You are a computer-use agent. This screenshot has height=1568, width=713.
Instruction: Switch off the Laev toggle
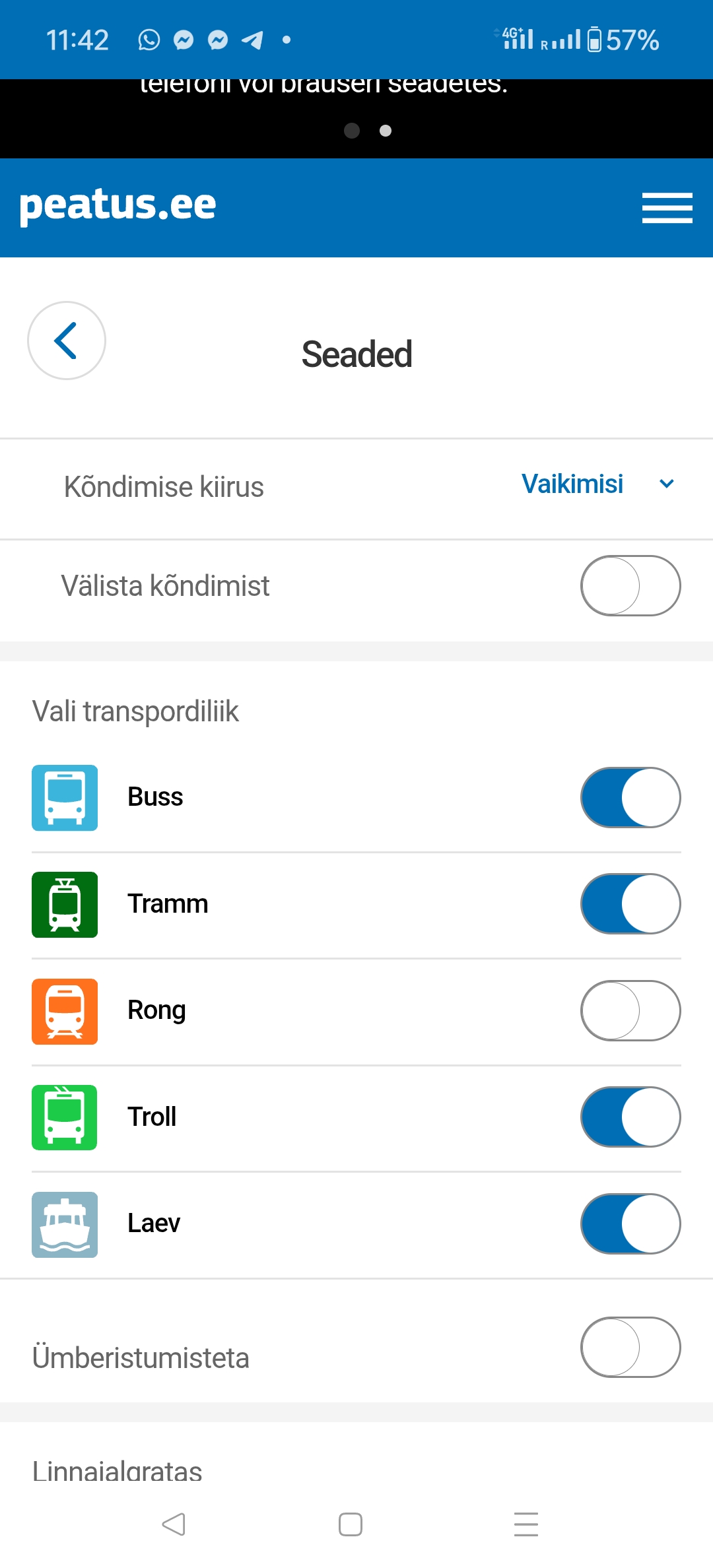click(x=630, y=1224)
